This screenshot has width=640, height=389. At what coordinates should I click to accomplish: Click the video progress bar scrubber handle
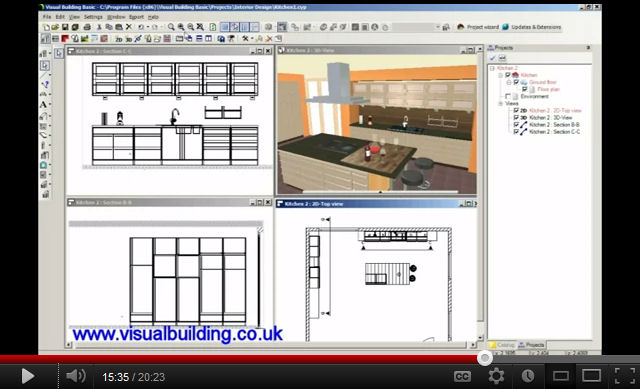tap(484, 358)
